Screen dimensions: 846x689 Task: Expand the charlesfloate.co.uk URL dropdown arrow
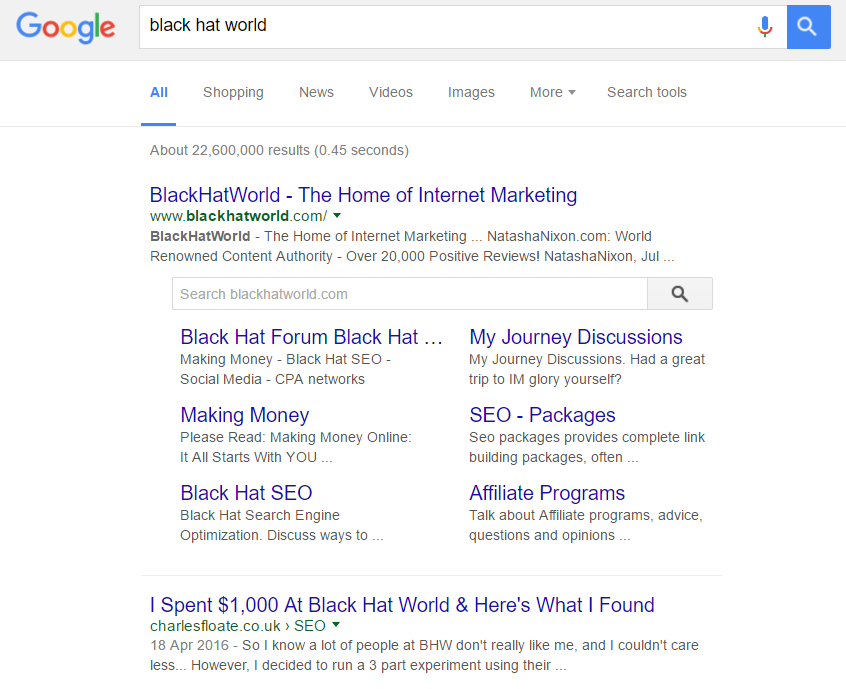[336, 625]
